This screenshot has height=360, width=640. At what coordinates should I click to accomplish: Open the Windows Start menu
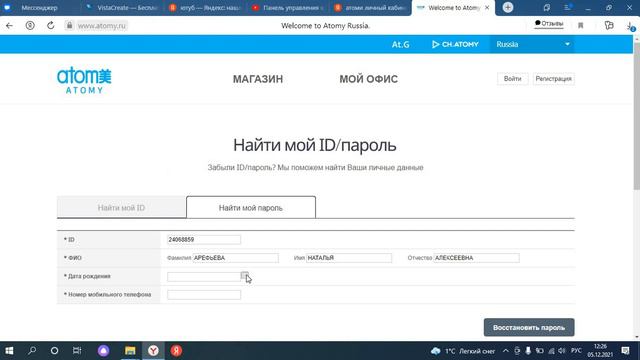[x=9, y=351]
